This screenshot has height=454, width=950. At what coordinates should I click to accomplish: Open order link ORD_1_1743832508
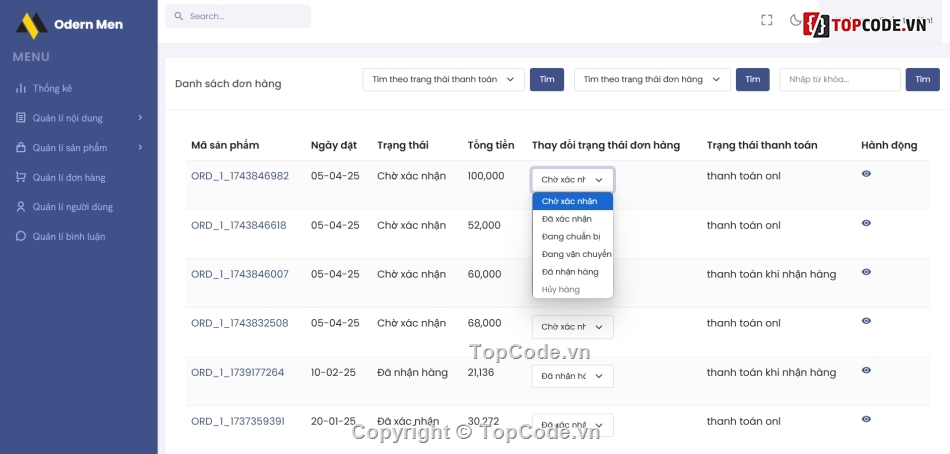pos(239,324)
